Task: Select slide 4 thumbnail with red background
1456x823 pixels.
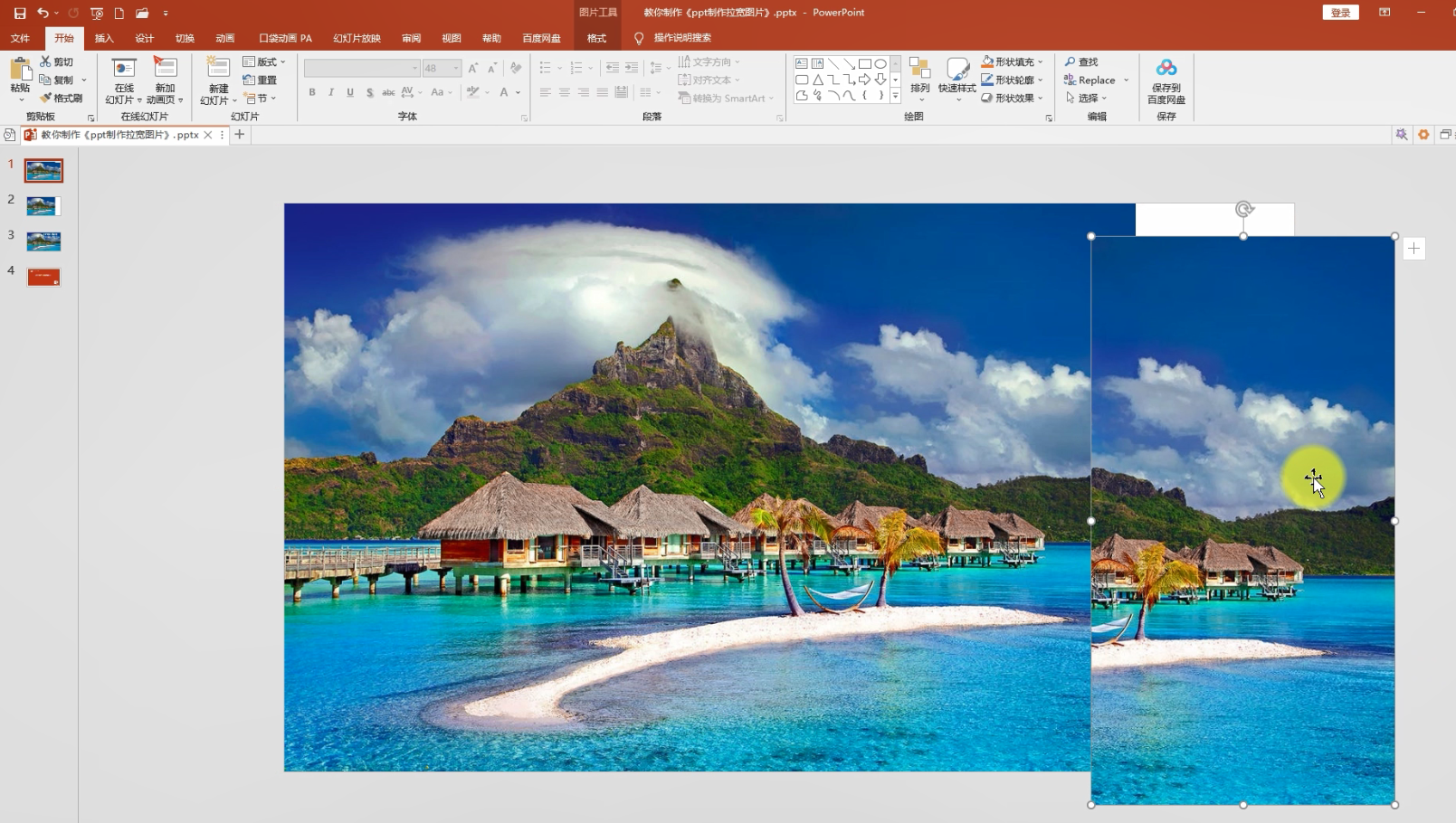Action: (x=43, y=277)
